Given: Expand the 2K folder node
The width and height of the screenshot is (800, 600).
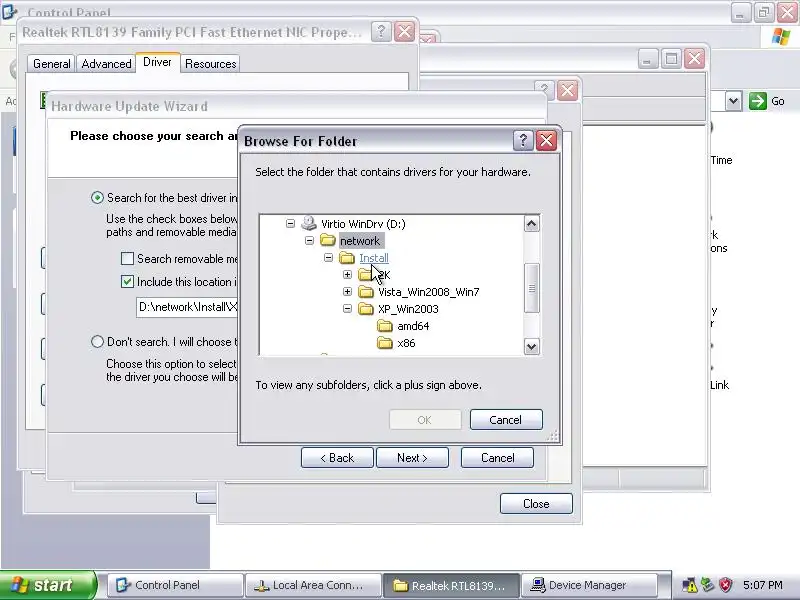Looking at the screenshot, I should click(x=347, y=274).
